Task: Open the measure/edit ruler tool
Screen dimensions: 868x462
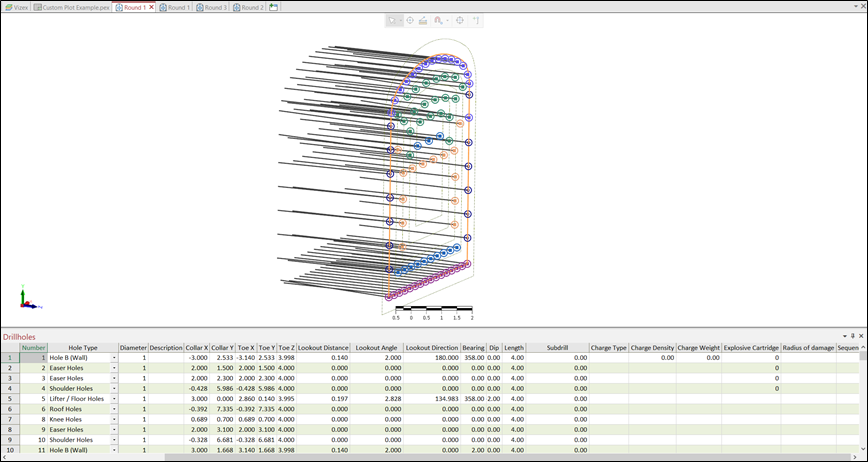Action: pos(423,20)
